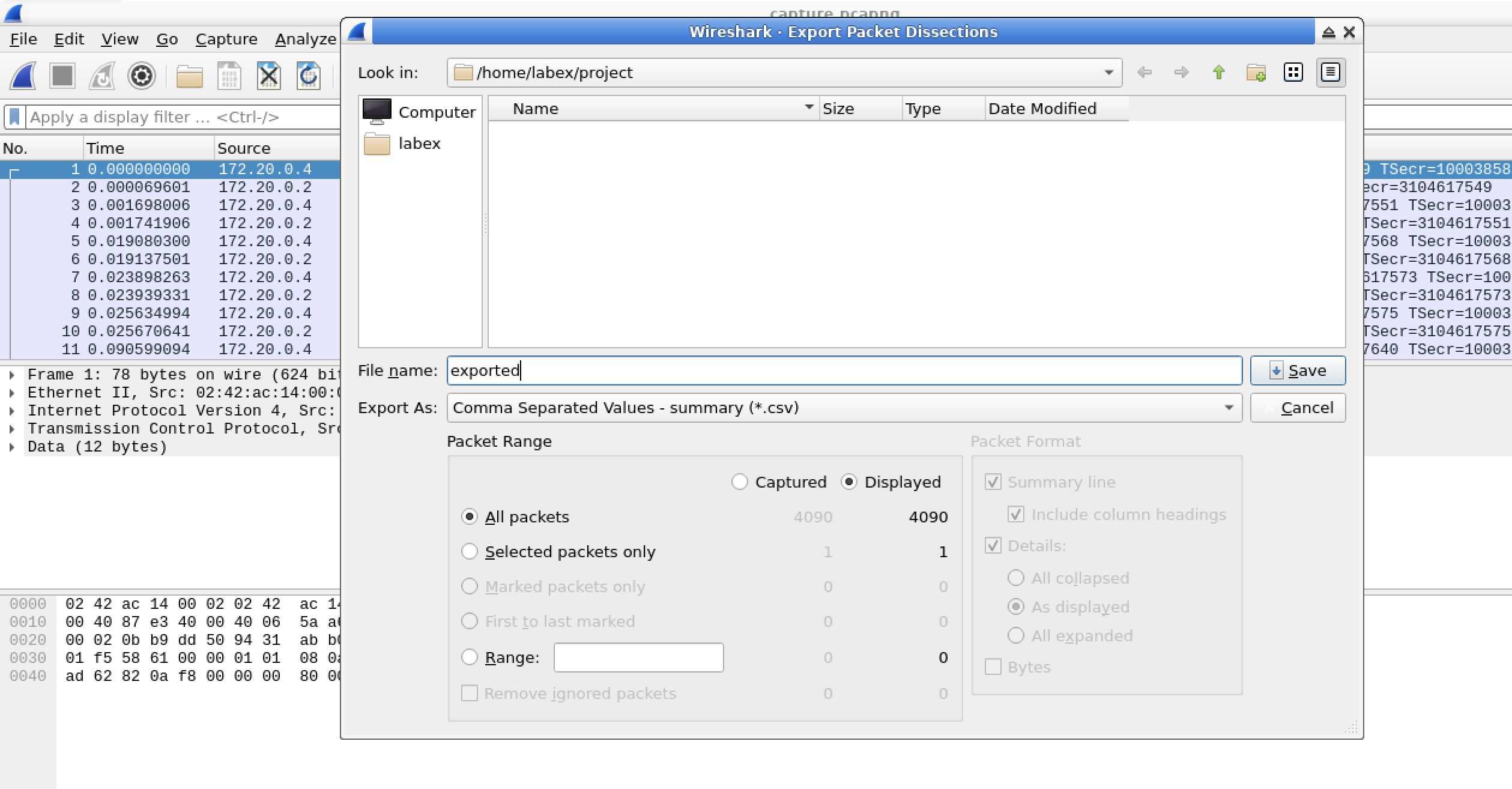Viewport: 1512px width, 789px height.
Task: Uncheck the Include column headings checkbox
Action: tap(1016, 515)
